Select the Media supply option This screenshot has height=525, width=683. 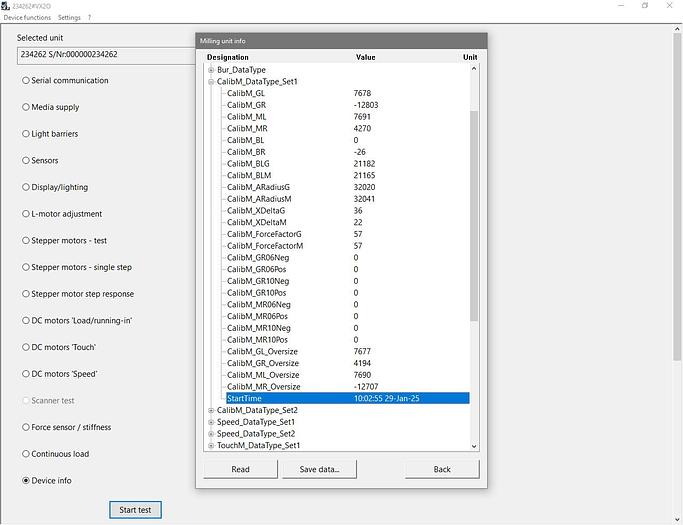click(x=26, y=107)
